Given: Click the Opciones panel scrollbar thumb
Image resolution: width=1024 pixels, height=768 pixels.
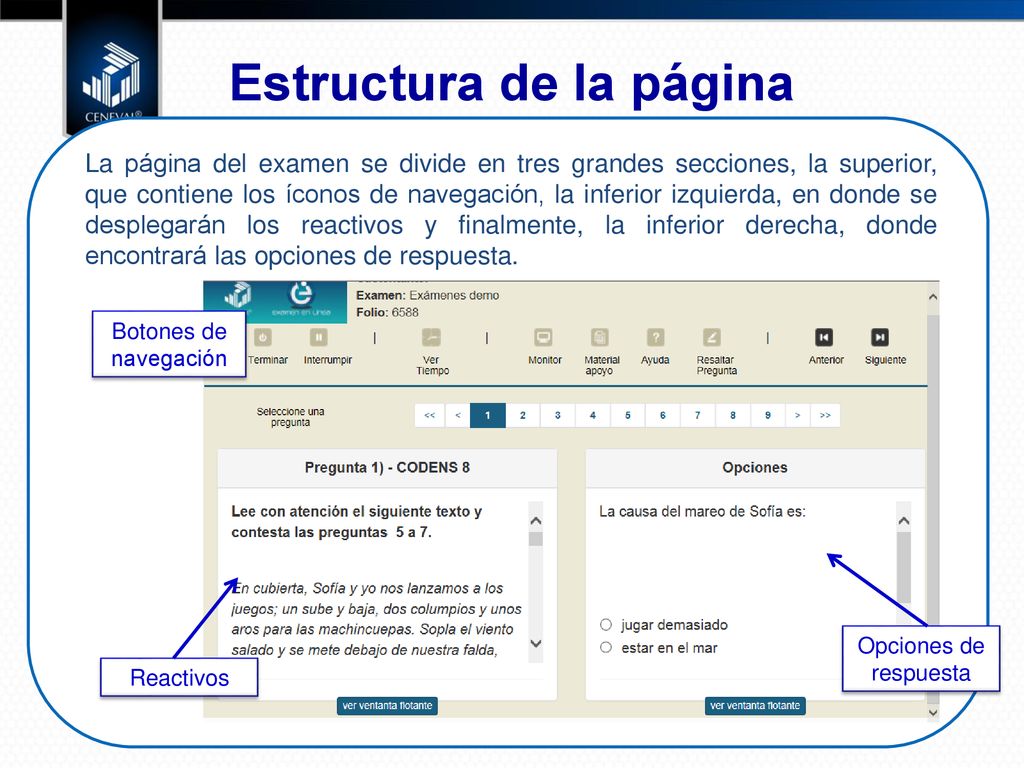Looking at the screenshot, I should pyautogui.click(x=904, y=568).
